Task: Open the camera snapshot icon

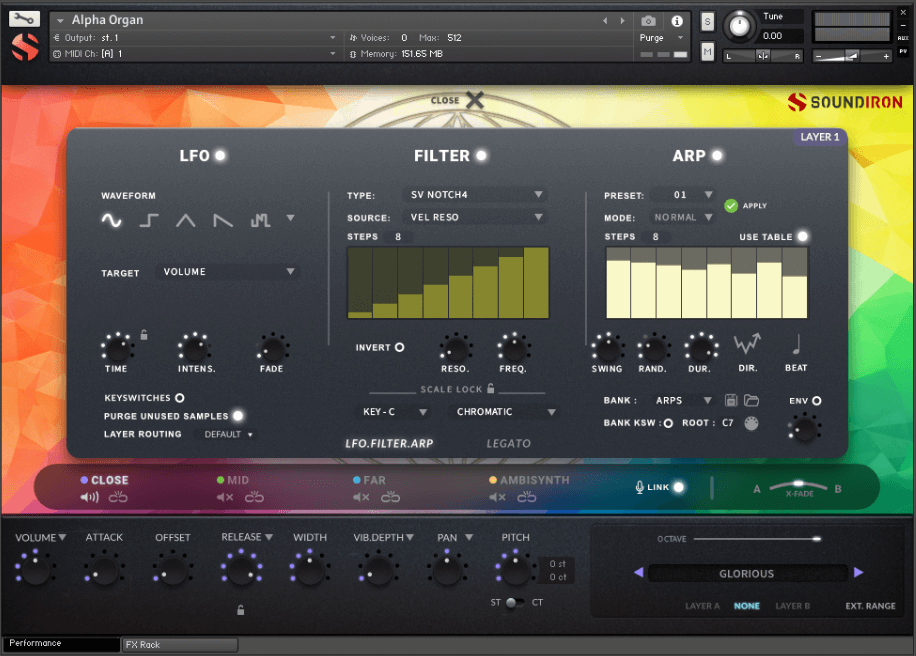Action: 648,20
